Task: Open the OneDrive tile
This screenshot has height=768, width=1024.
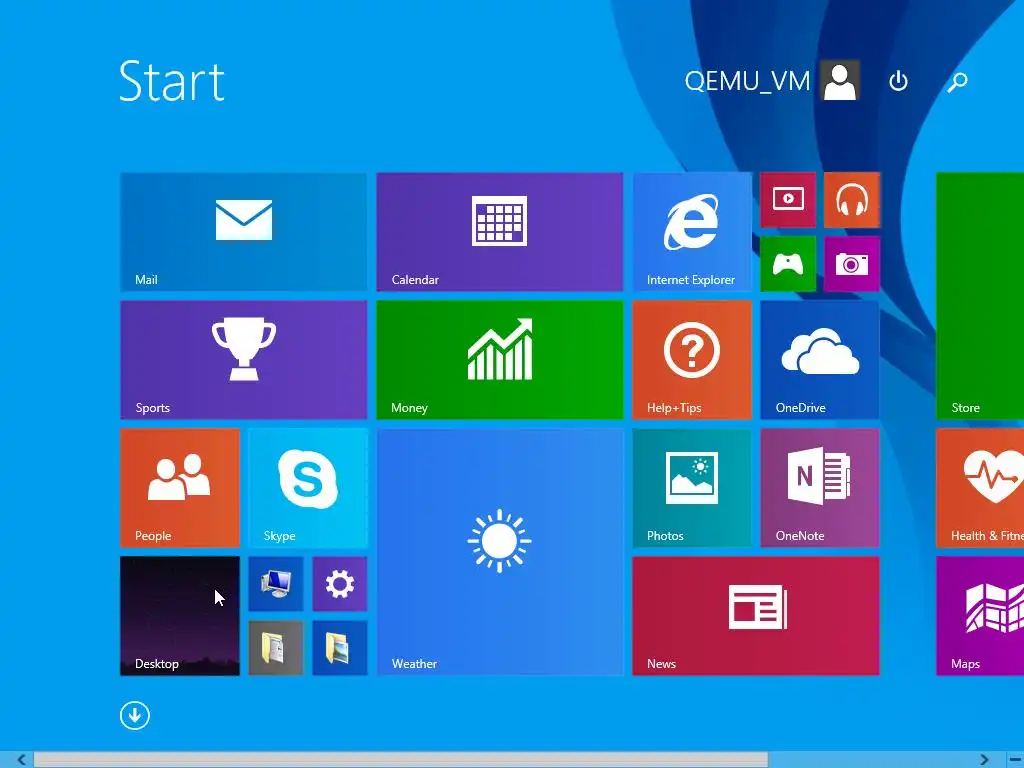Action: 820,360
